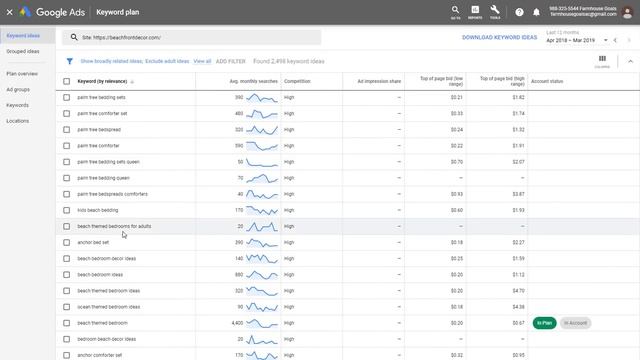Click the In Account badge for beach themed bedroom
Image resolution: width=640 pixels, height=360 pixels.
[576, 323]
